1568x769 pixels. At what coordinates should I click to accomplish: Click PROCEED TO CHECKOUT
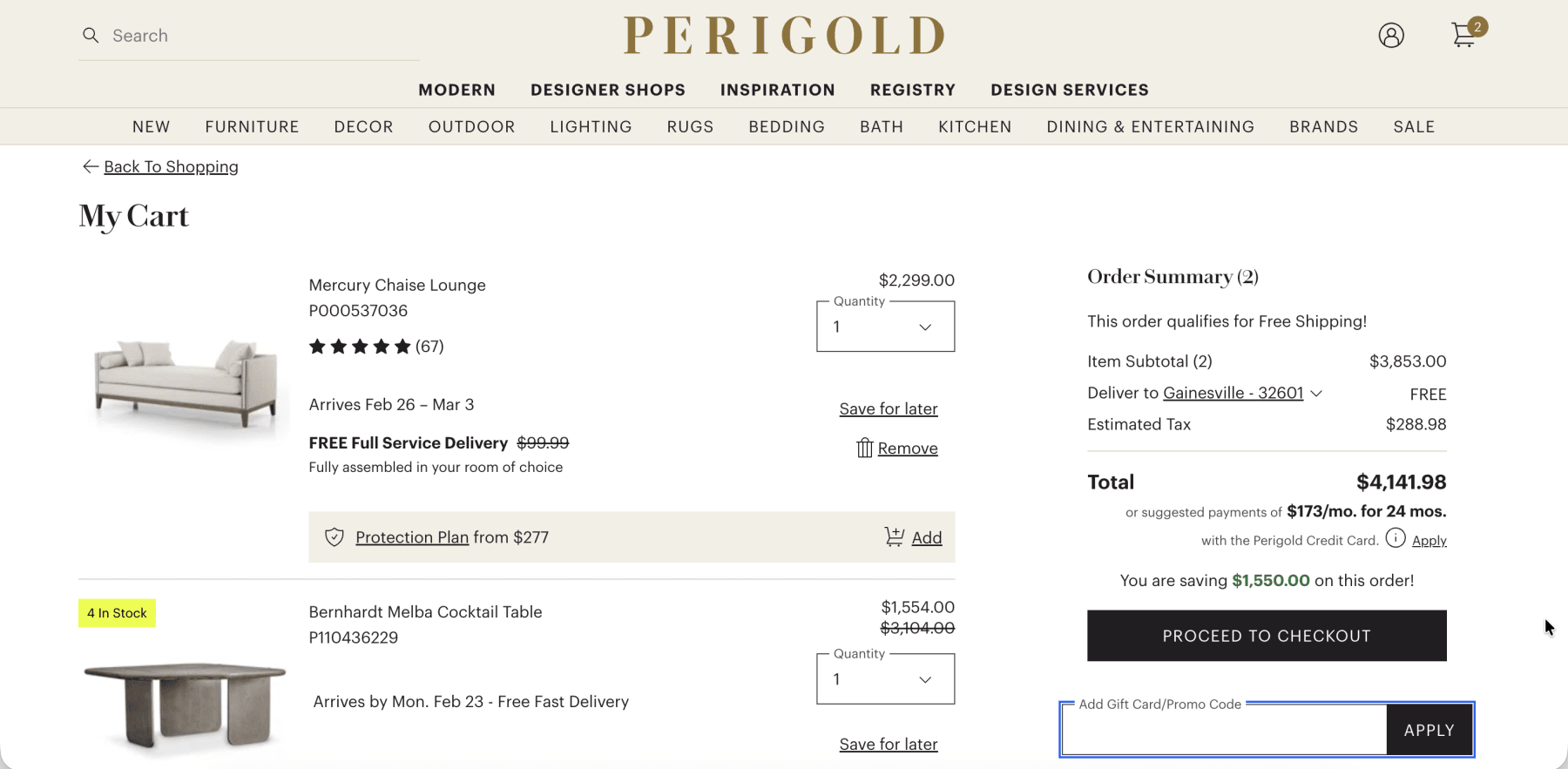pos(1266,635)
